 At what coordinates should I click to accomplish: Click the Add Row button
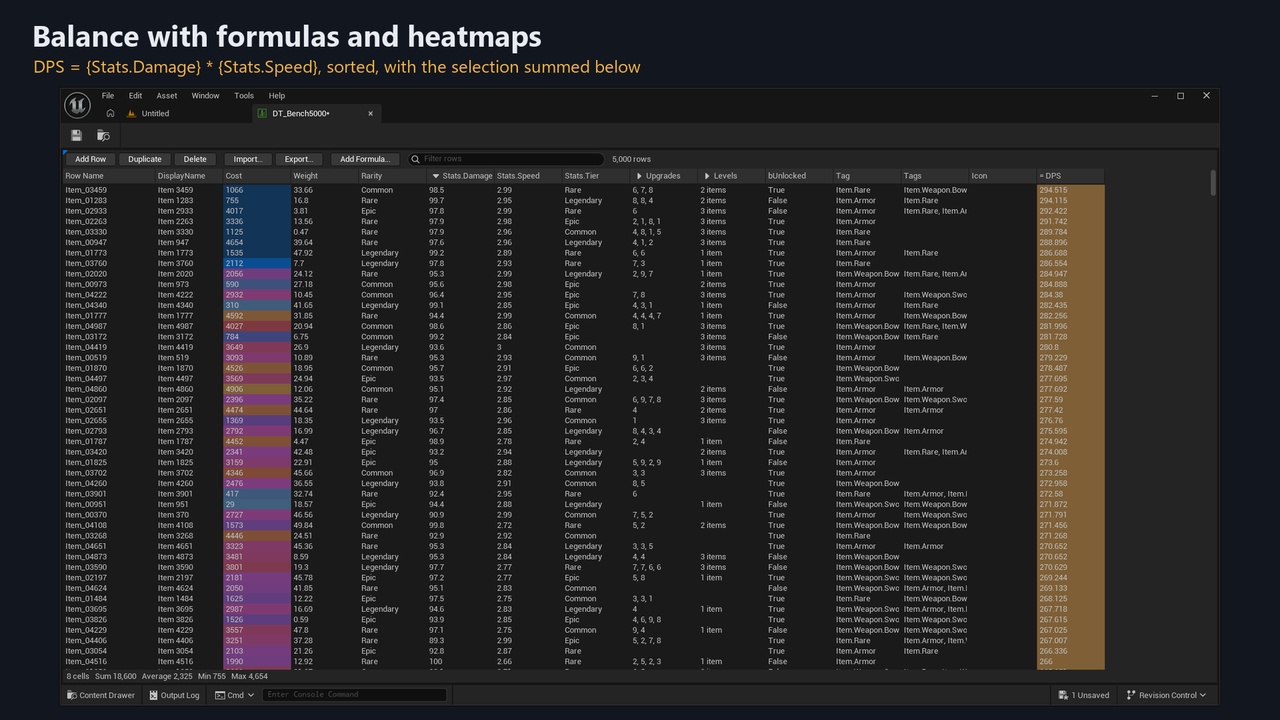tap(90, 159)
